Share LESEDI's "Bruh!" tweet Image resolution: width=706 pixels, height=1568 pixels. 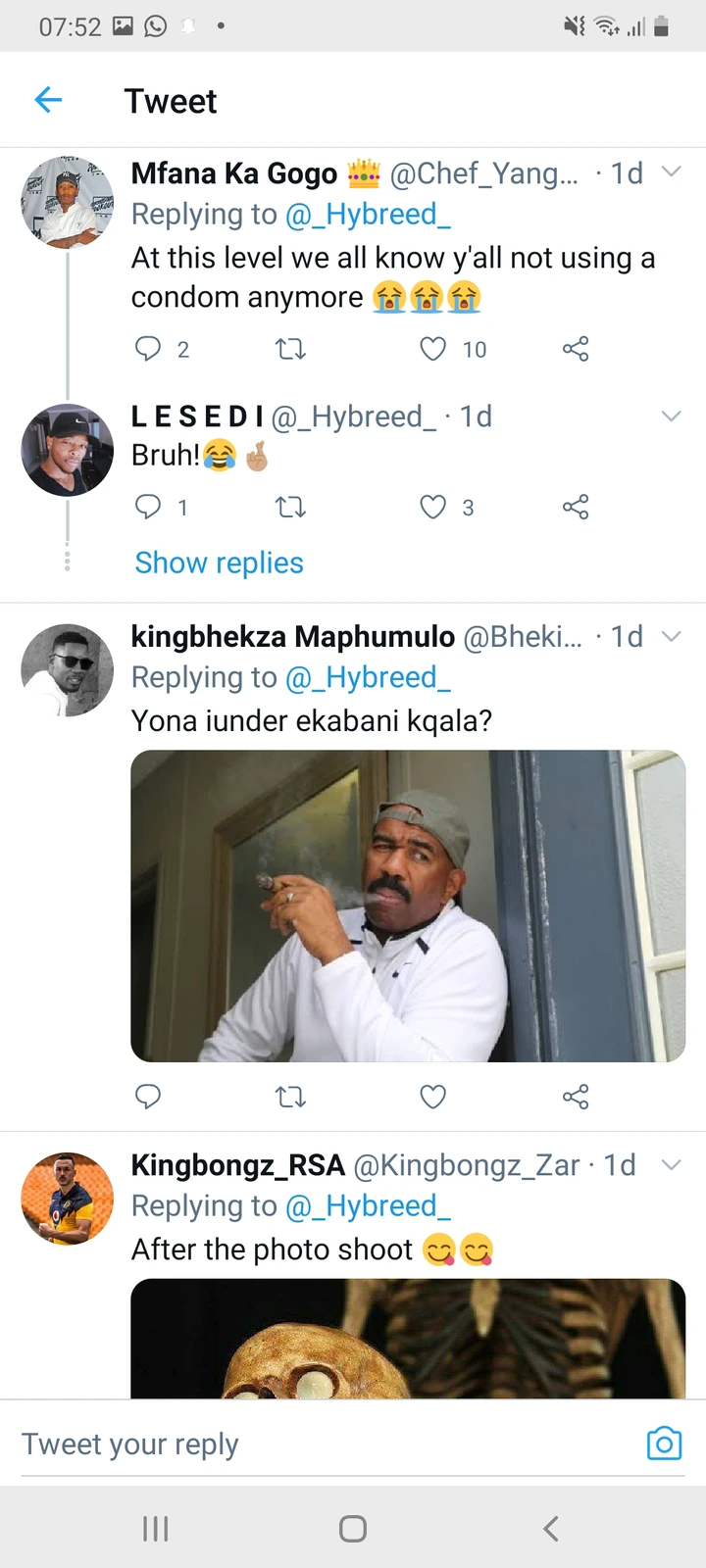click(x=576, y=507)
